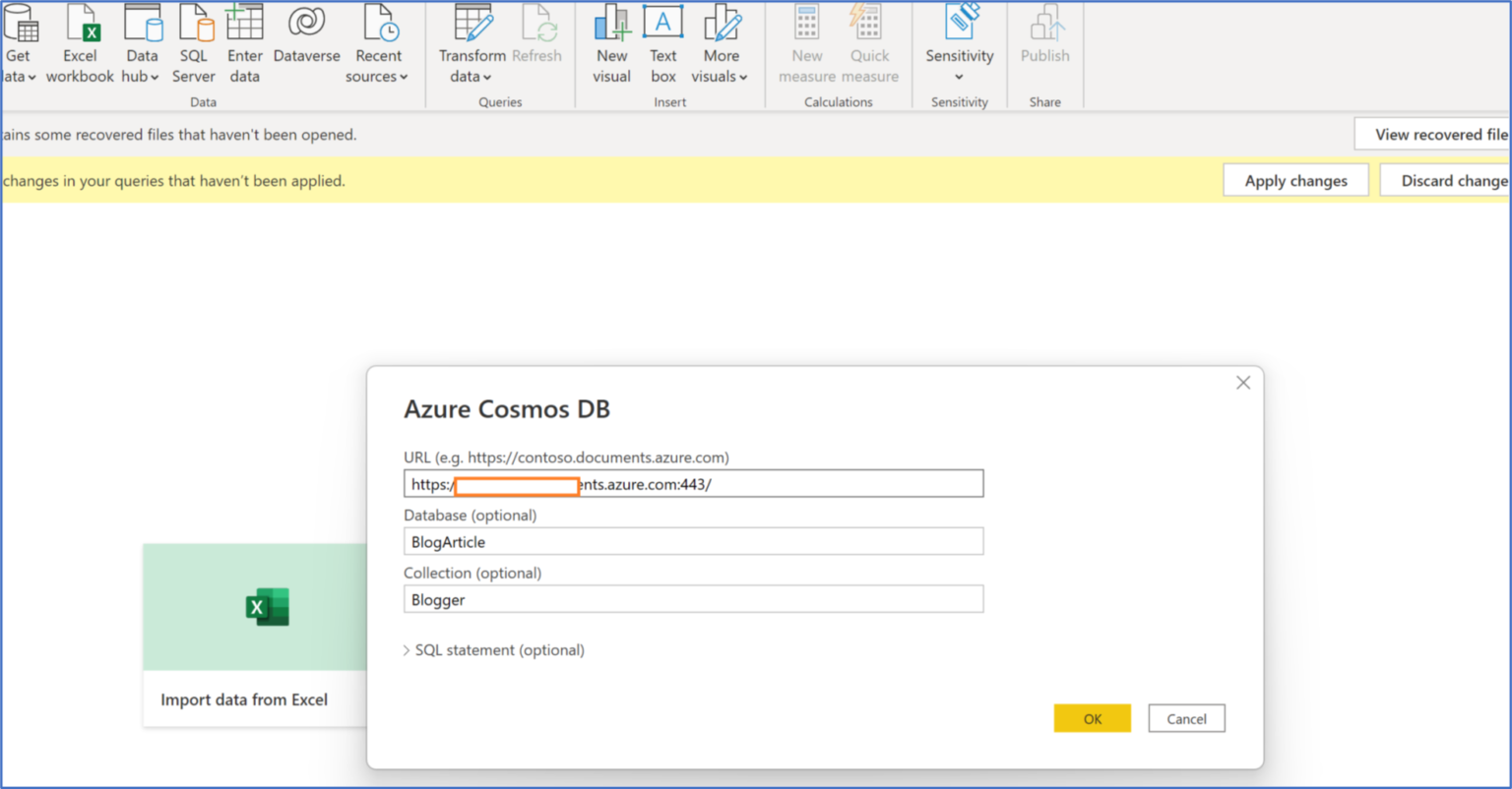Insert a Text box

(662, 44)
